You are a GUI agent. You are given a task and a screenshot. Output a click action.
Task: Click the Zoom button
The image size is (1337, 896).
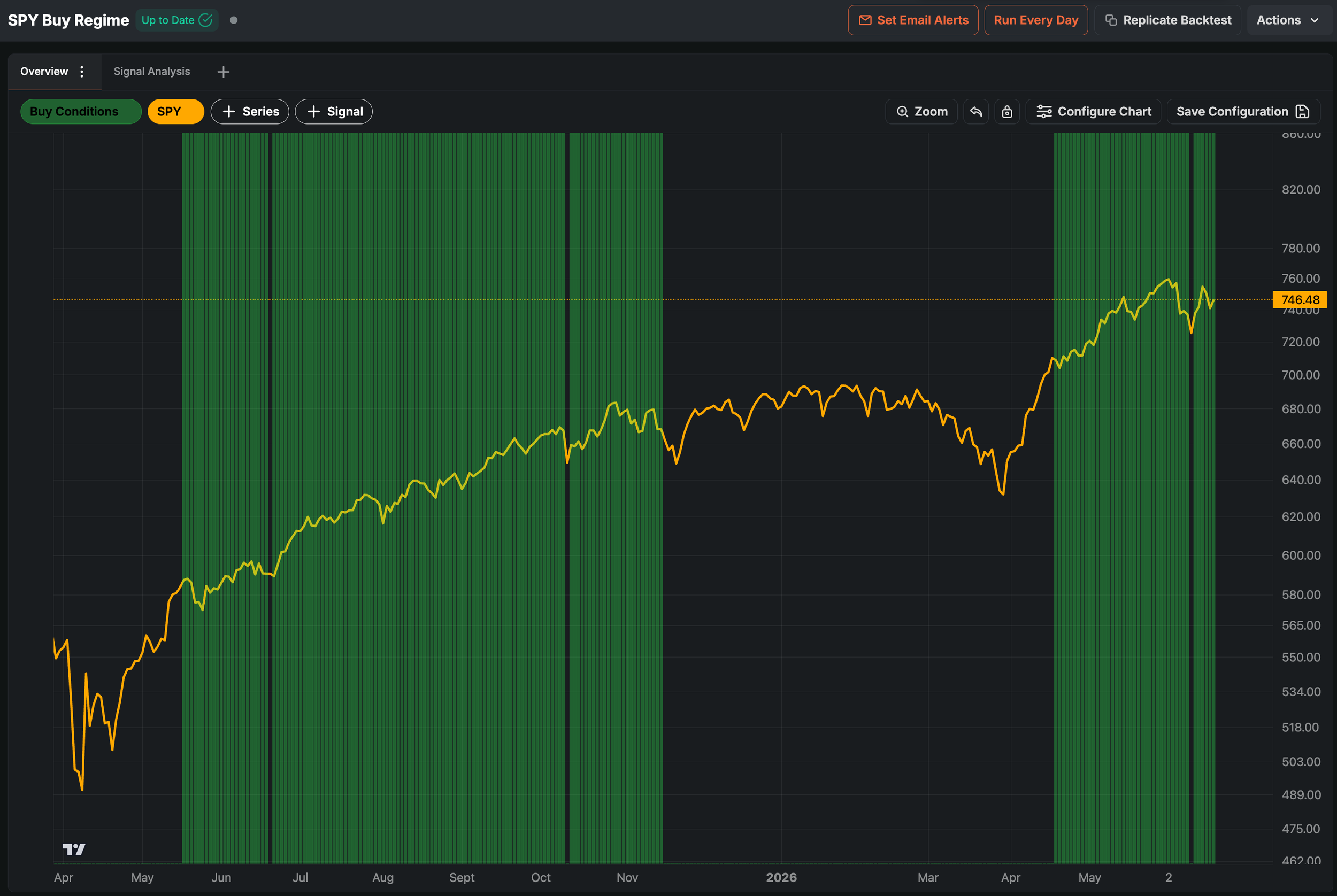point(921,111)
